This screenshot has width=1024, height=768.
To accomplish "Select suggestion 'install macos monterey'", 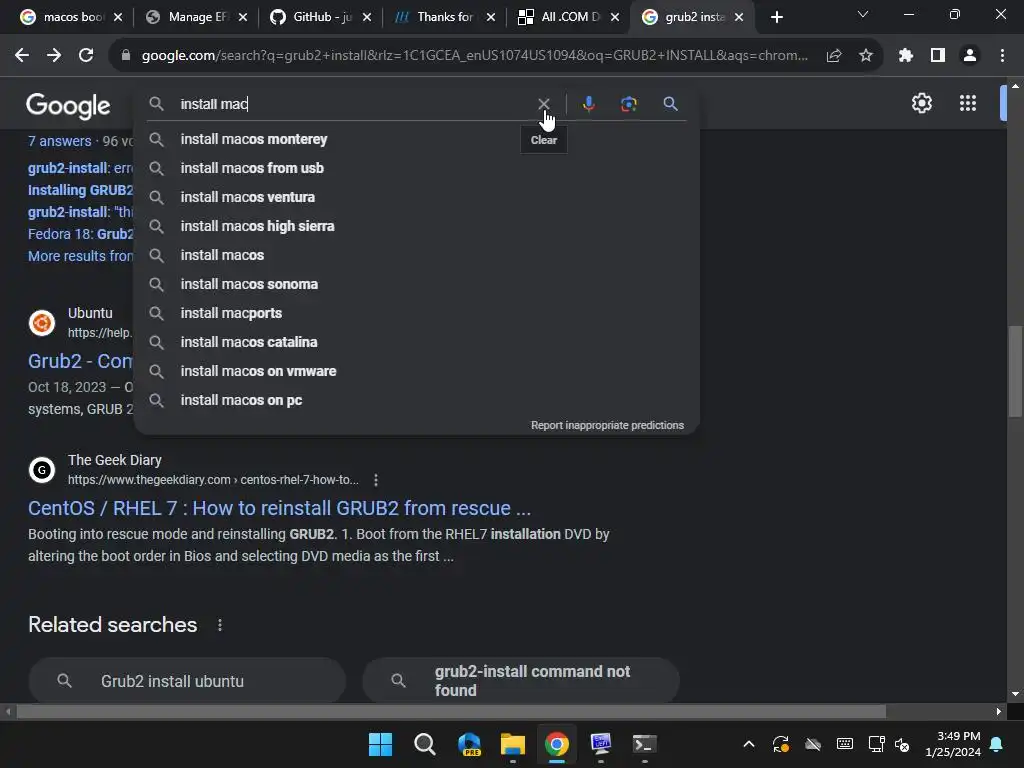I will pyautogui.click(x=417, y=139).
